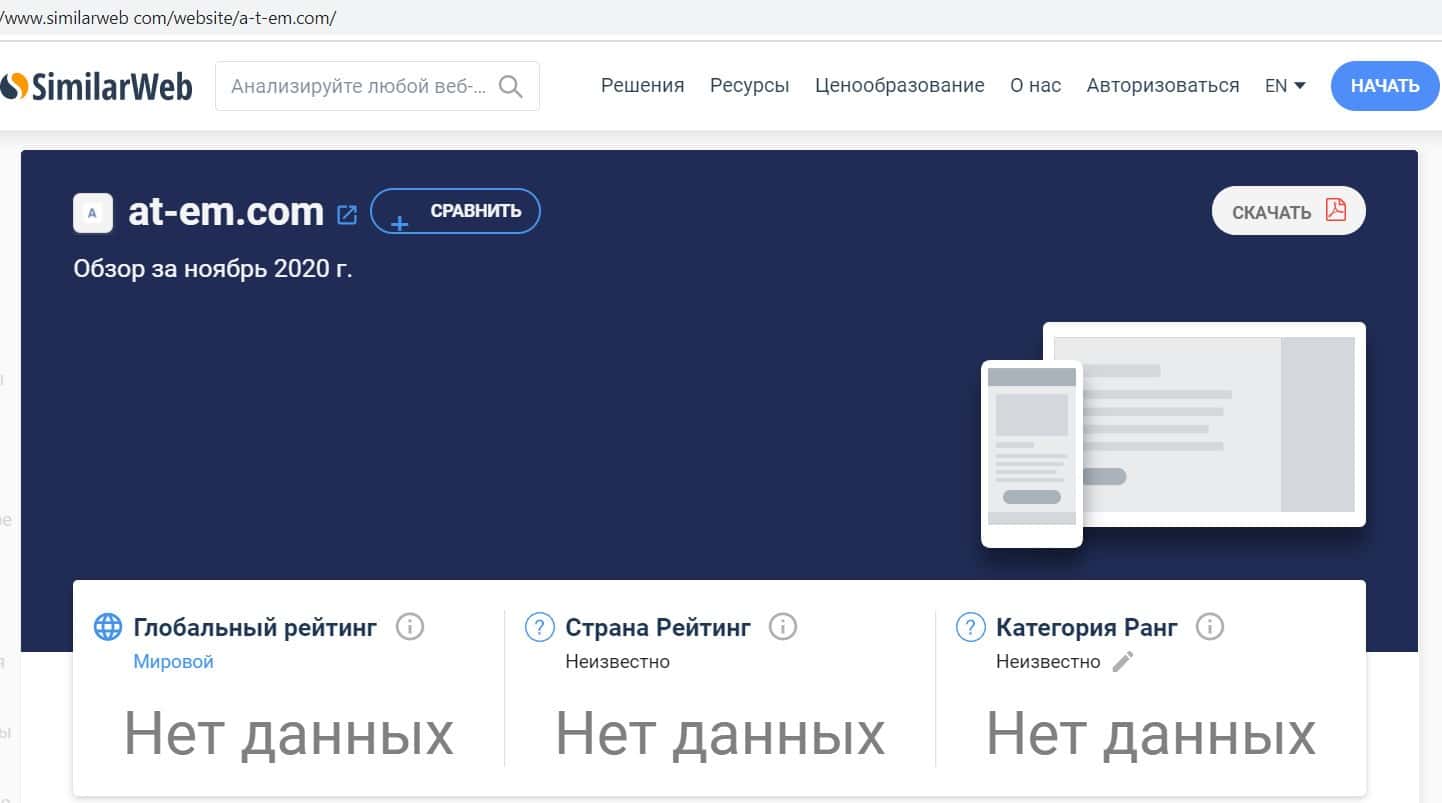The width and height of the screenshot is (1442, 803).
Task: Open the О нас menu item
Action: coord(1035,86)
